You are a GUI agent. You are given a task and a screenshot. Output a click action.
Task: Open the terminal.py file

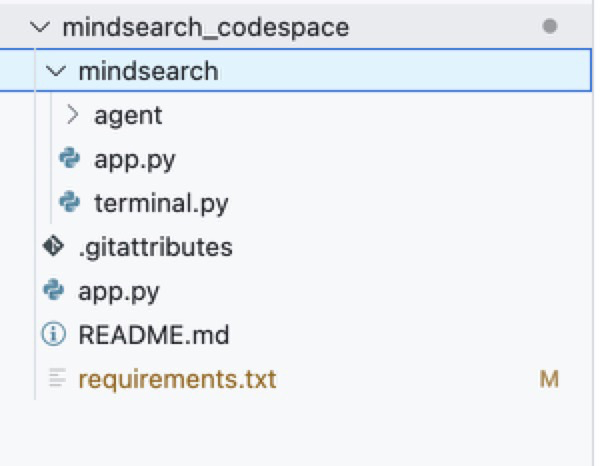161,204
